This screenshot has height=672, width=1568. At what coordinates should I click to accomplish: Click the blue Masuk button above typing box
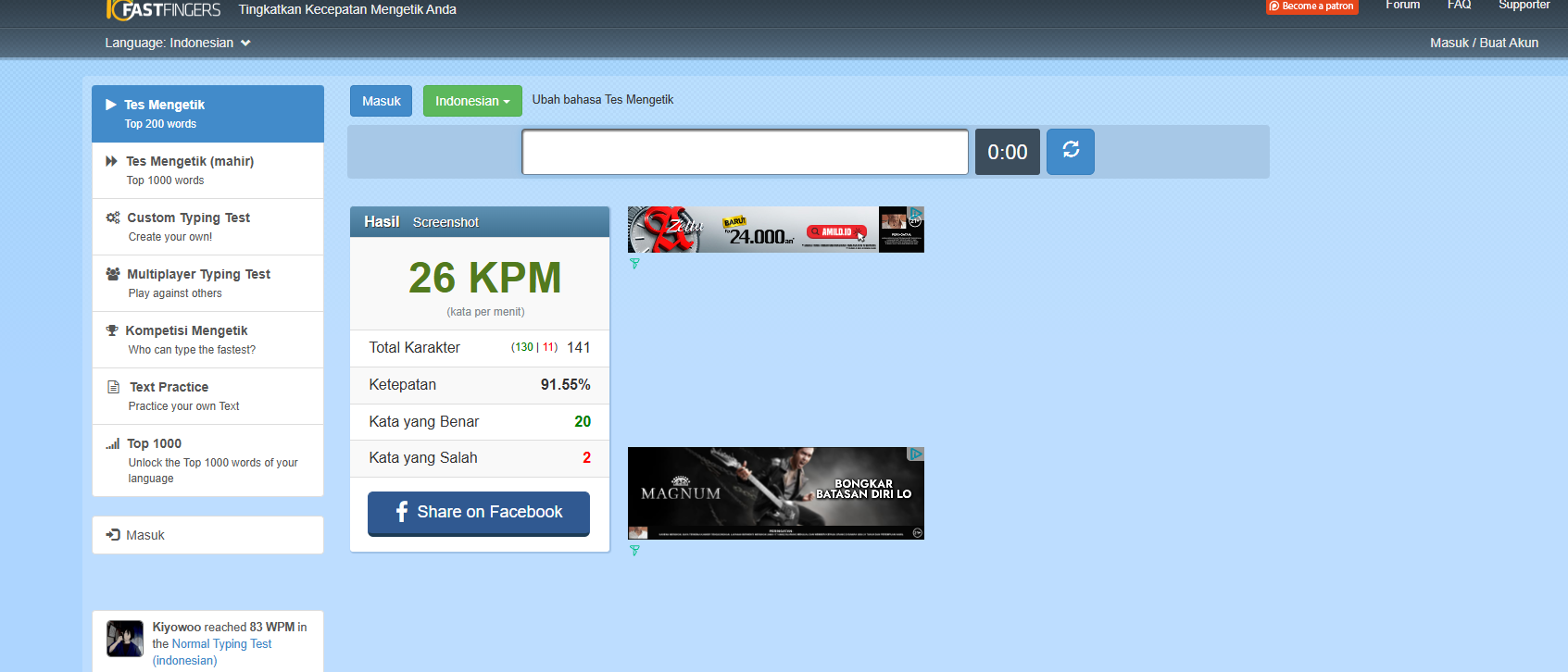point(381,101)
